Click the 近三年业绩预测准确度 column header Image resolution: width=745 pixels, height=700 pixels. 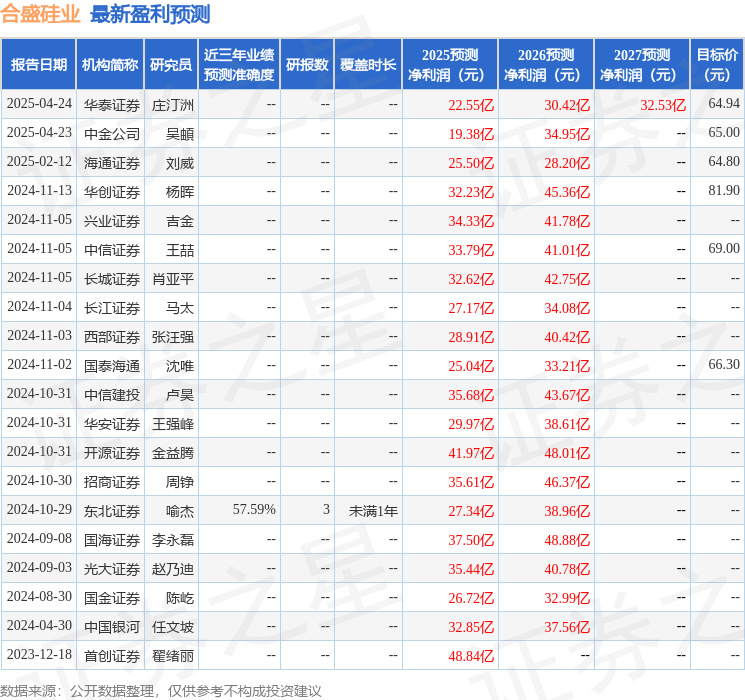click(x=239, y=64)
